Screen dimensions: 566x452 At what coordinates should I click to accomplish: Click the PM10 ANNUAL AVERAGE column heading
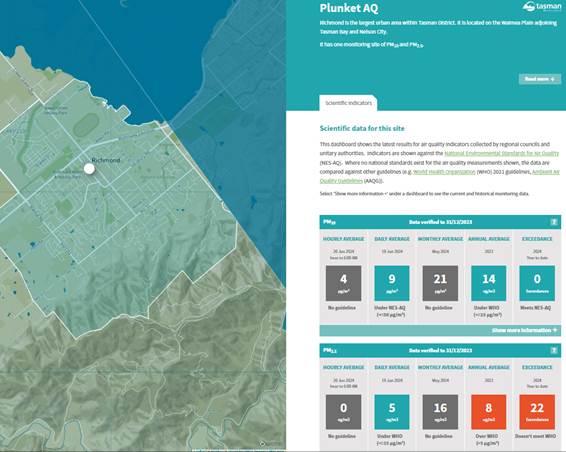pyautogui.click(x=489, y=239)
